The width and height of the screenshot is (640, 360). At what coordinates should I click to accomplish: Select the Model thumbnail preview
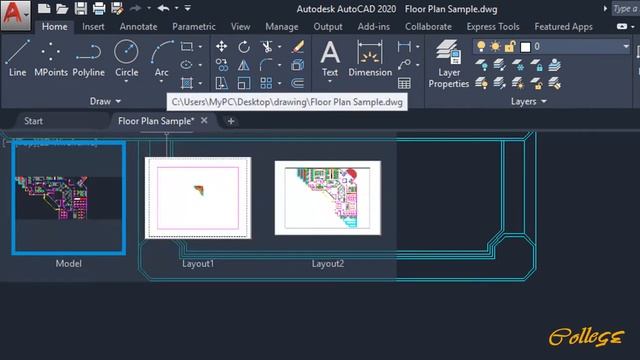[x=69, y=198]
